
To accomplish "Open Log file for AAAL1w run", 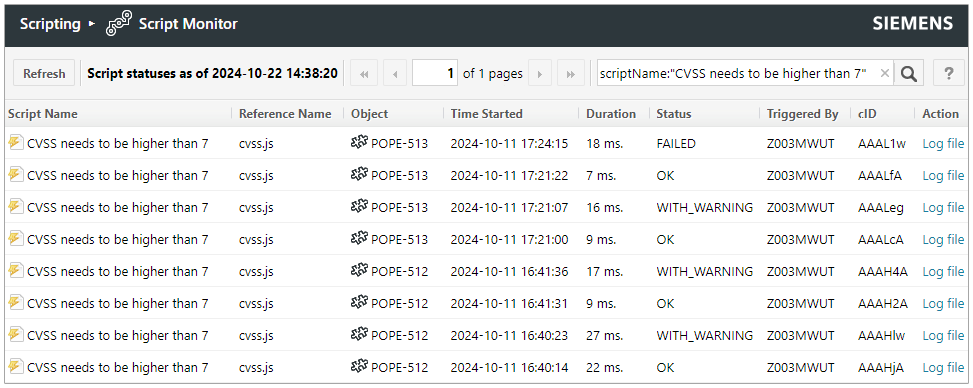I will click(x=943, y=143).
